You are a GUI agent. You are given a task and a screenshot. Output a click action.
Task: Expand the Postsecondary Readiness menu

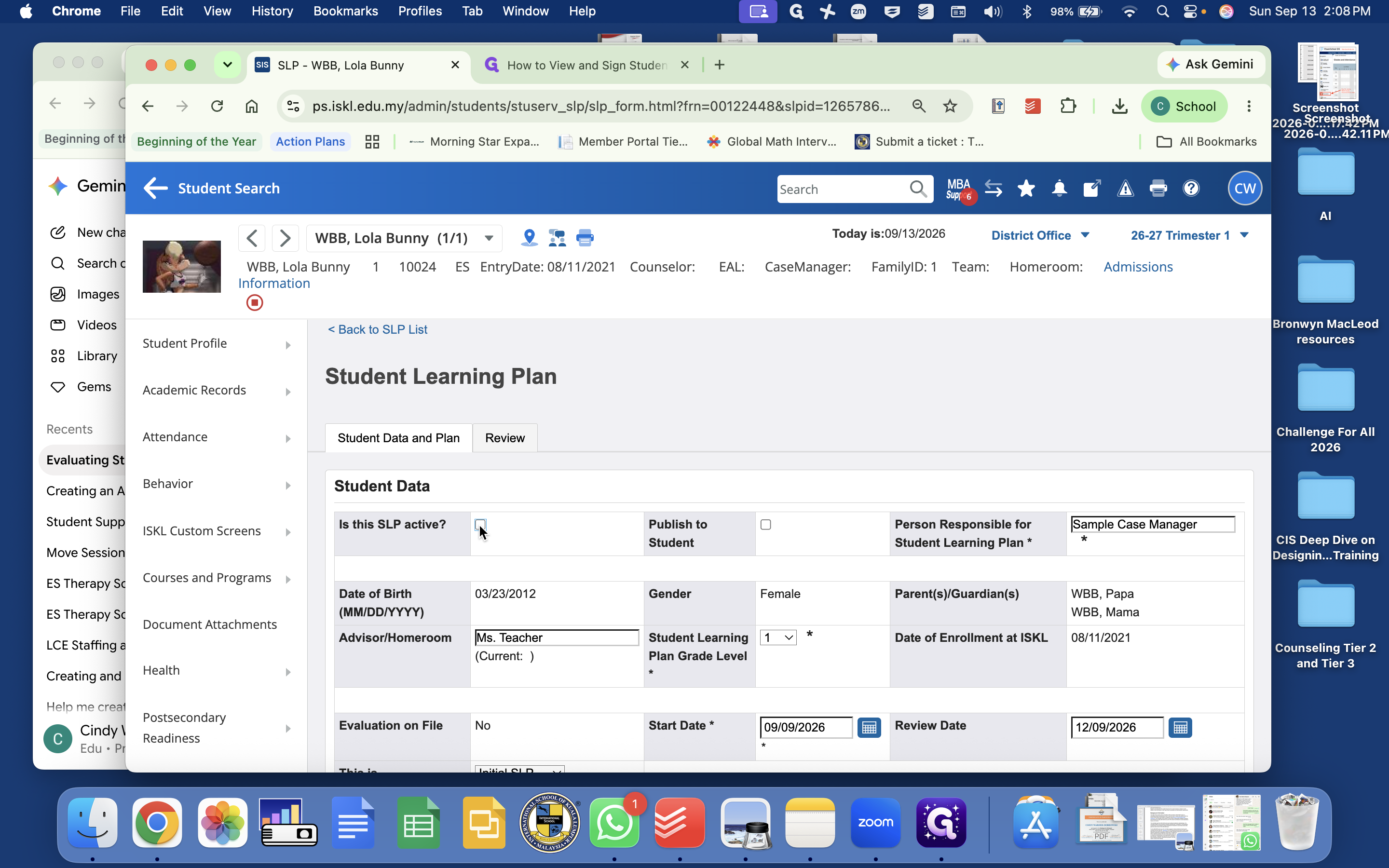217,728
